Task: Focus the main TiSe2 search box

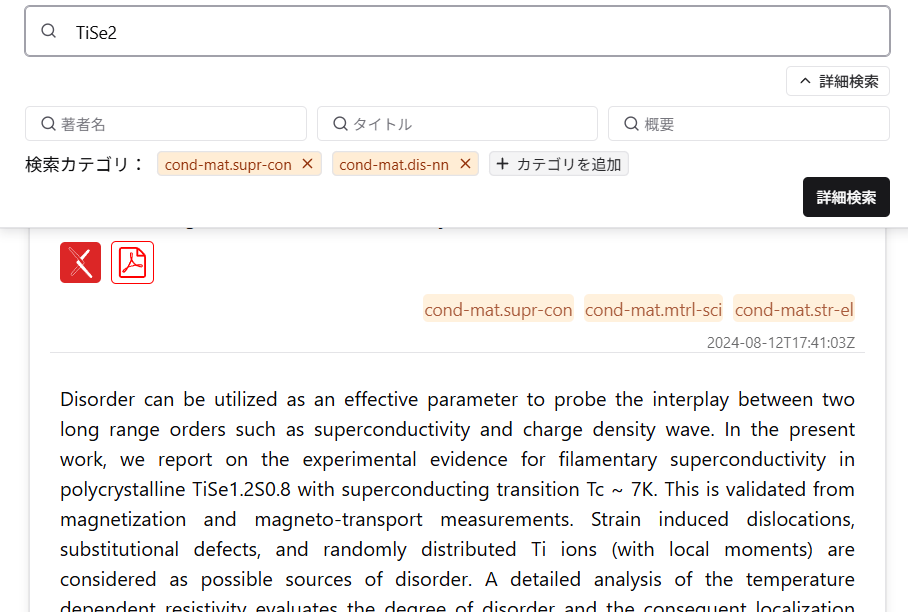Action: pos(470,32)
